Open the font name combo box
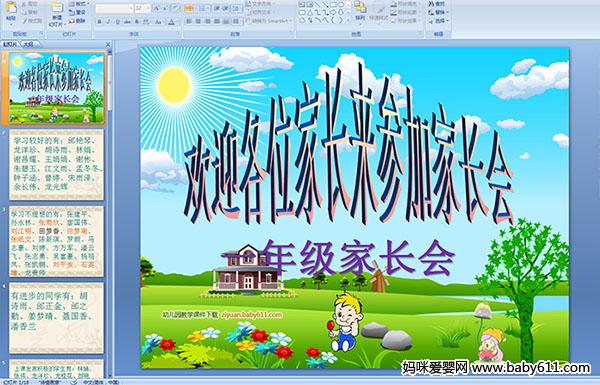This screenshot has height=385, width=600. 114,8
